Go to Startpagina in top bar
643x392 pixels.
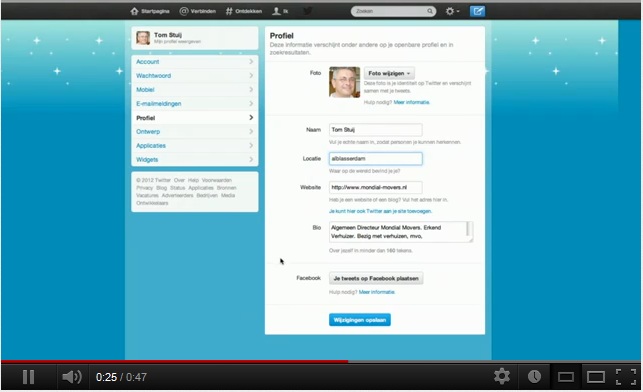pyautogui.click(x=150, y=11)
